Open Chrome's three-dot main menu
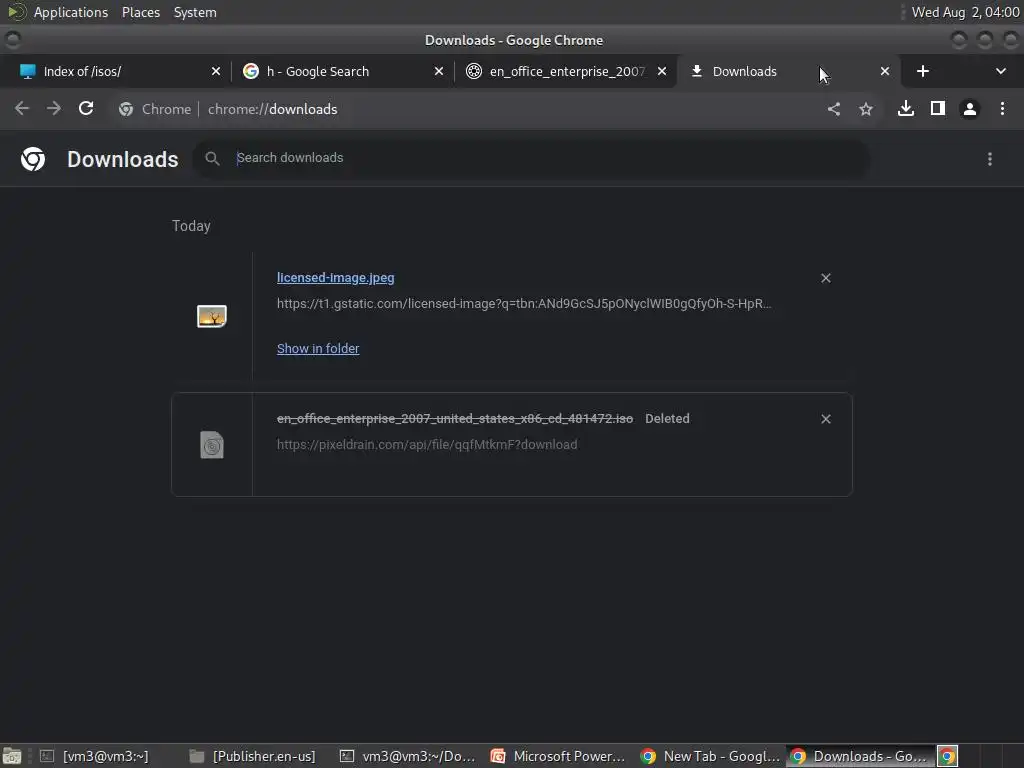1024x768 pixels. pyautogui.click(x=1002, y=108)
